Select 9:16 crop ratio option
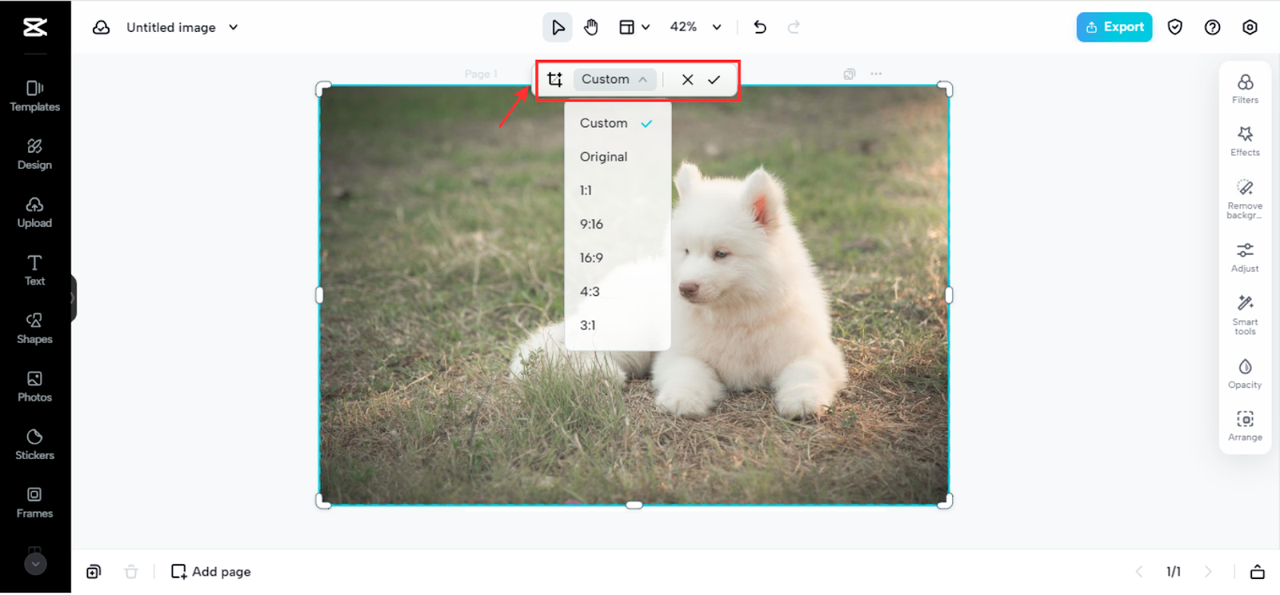The height and width of the screenshot is (595, 1280). (618, 224)
